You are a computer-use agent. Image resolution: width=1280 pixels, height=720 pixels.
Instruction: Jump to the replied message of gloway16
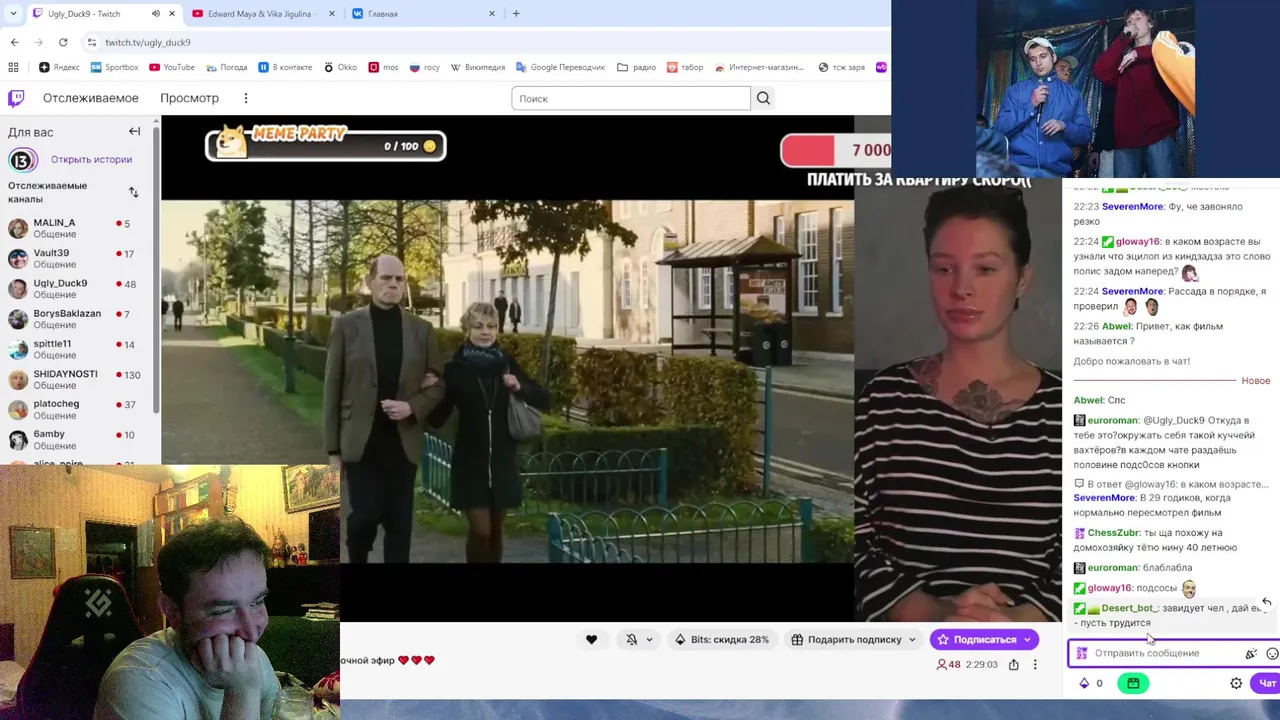(x=1171, y=484)
